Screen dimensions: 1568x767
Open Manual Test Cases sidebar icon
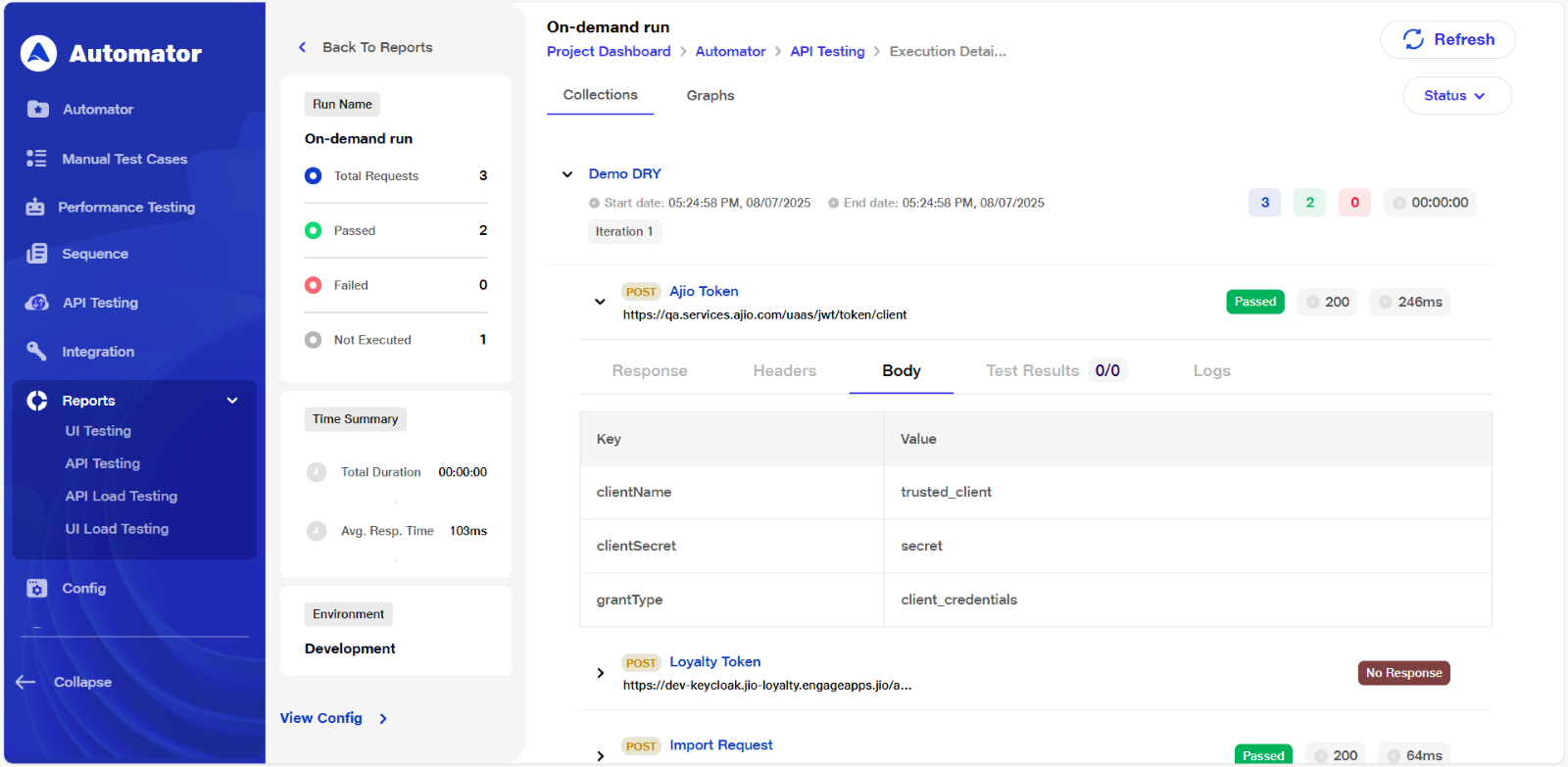point(36,159)
